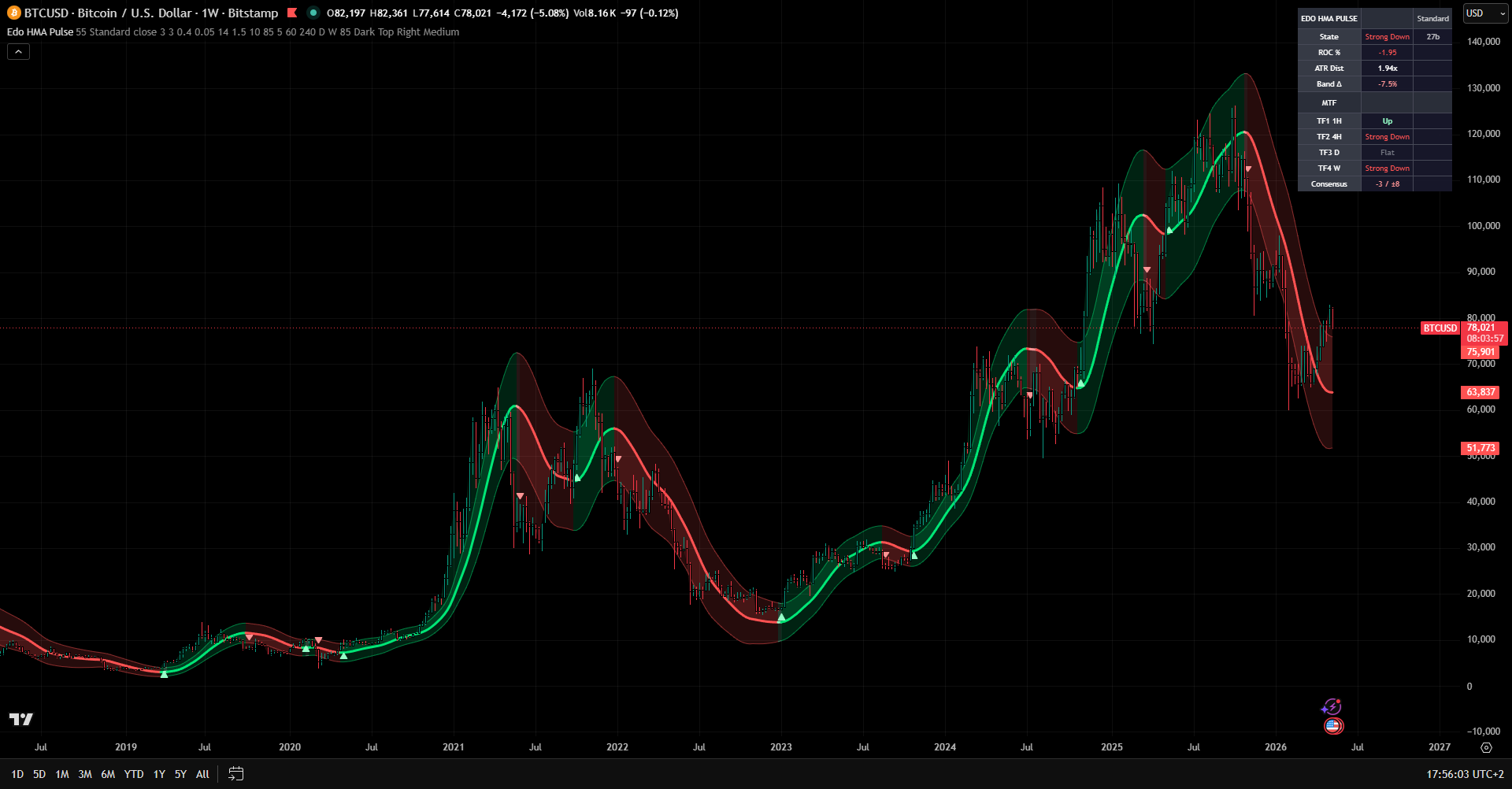Open chart scale settings gear icon
1512x789 pixels.
[x=1486, y=747]
